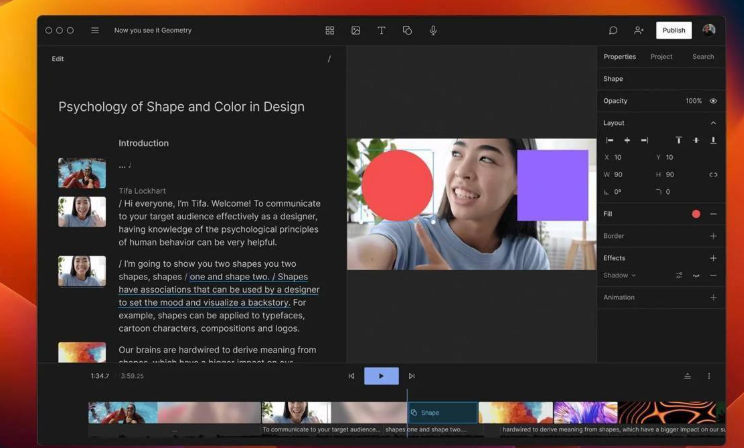Screen dimensions: 744x448
Task: Insert media using the image icon
Action: 355,30
